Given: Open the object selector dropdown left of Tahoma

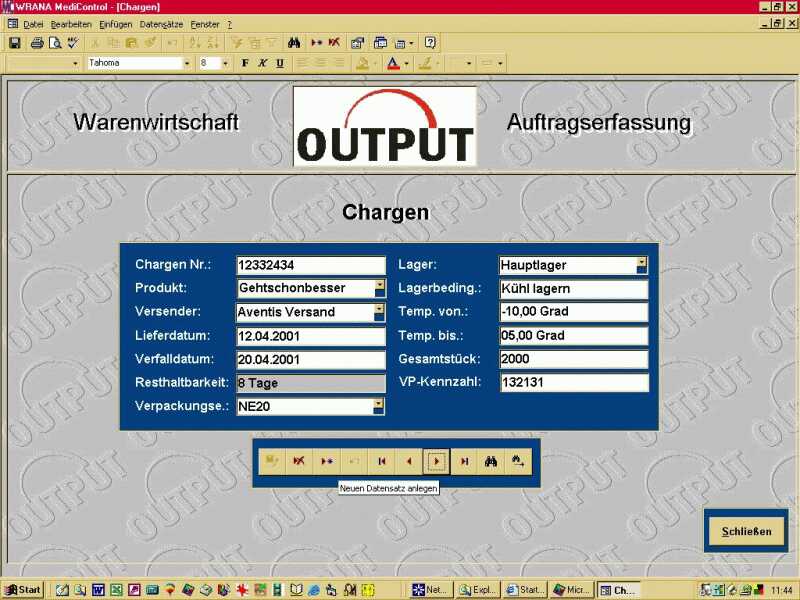Looking at the screenshot, I should click(76, 63).
